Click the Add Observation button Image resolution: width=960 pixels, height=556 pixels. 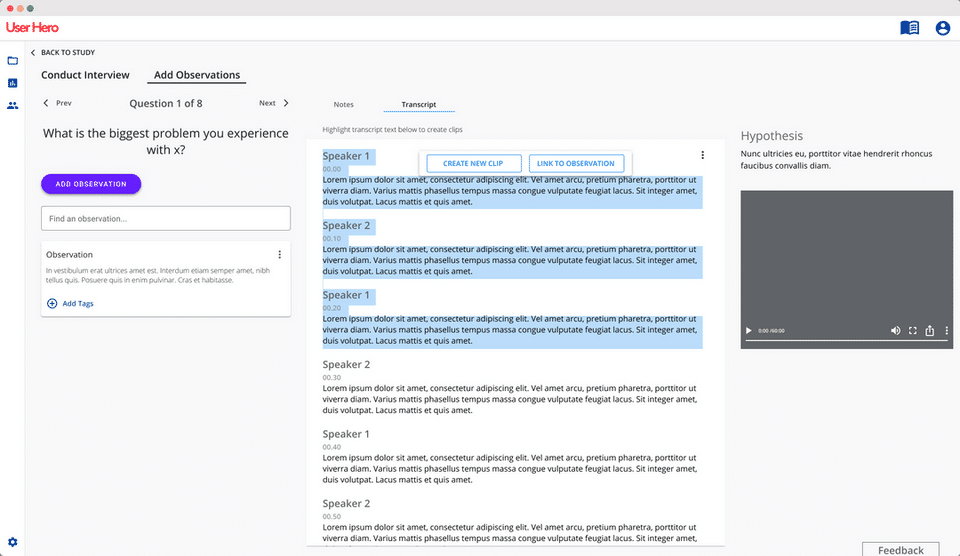91,184
